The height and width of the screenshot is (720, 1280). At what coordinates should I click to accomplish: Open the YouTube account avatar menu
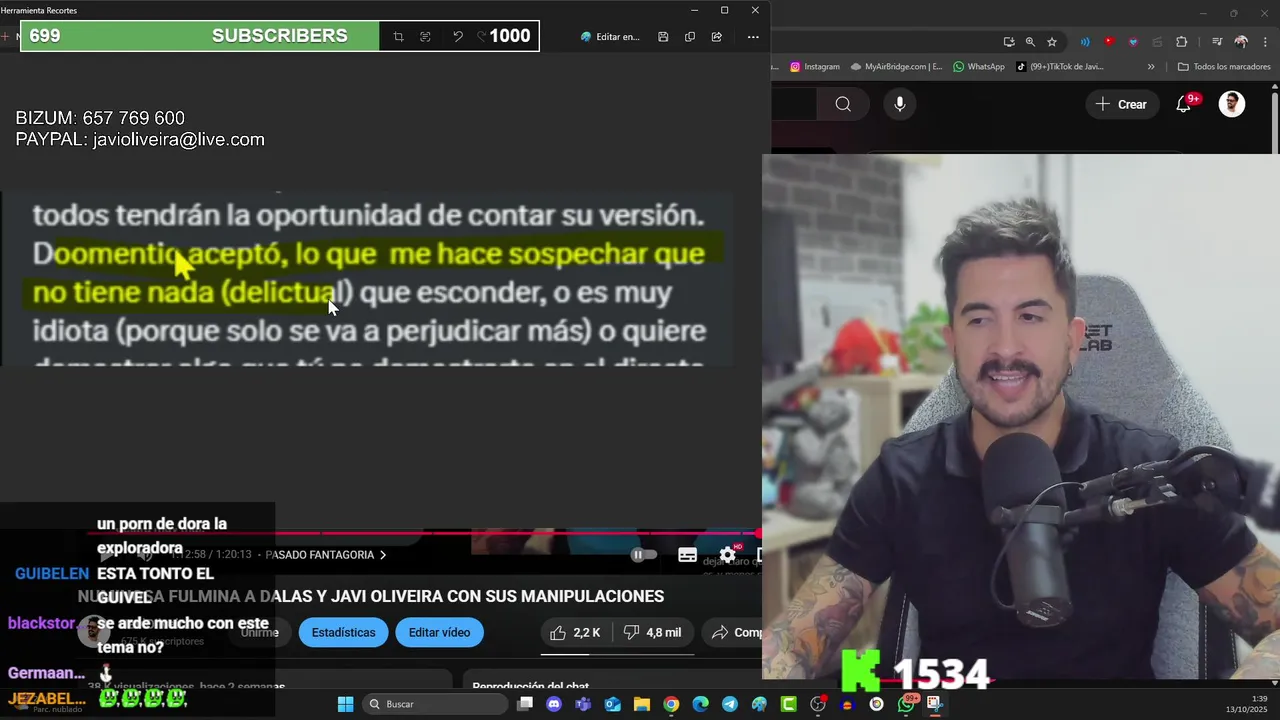(x=1232, y=104)
